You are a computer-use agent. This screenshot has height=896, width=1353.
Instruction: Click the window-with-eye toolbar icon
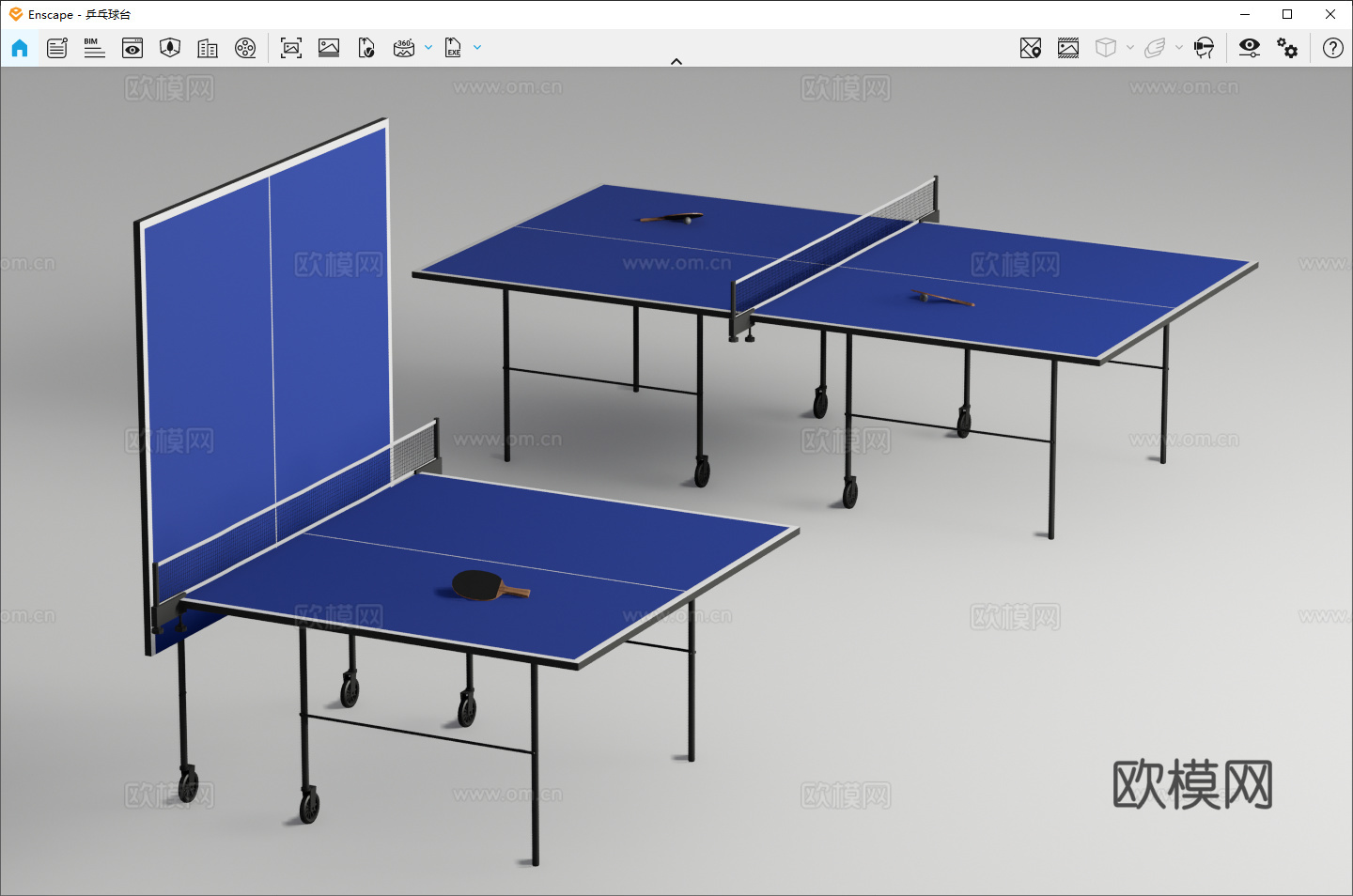132,48
